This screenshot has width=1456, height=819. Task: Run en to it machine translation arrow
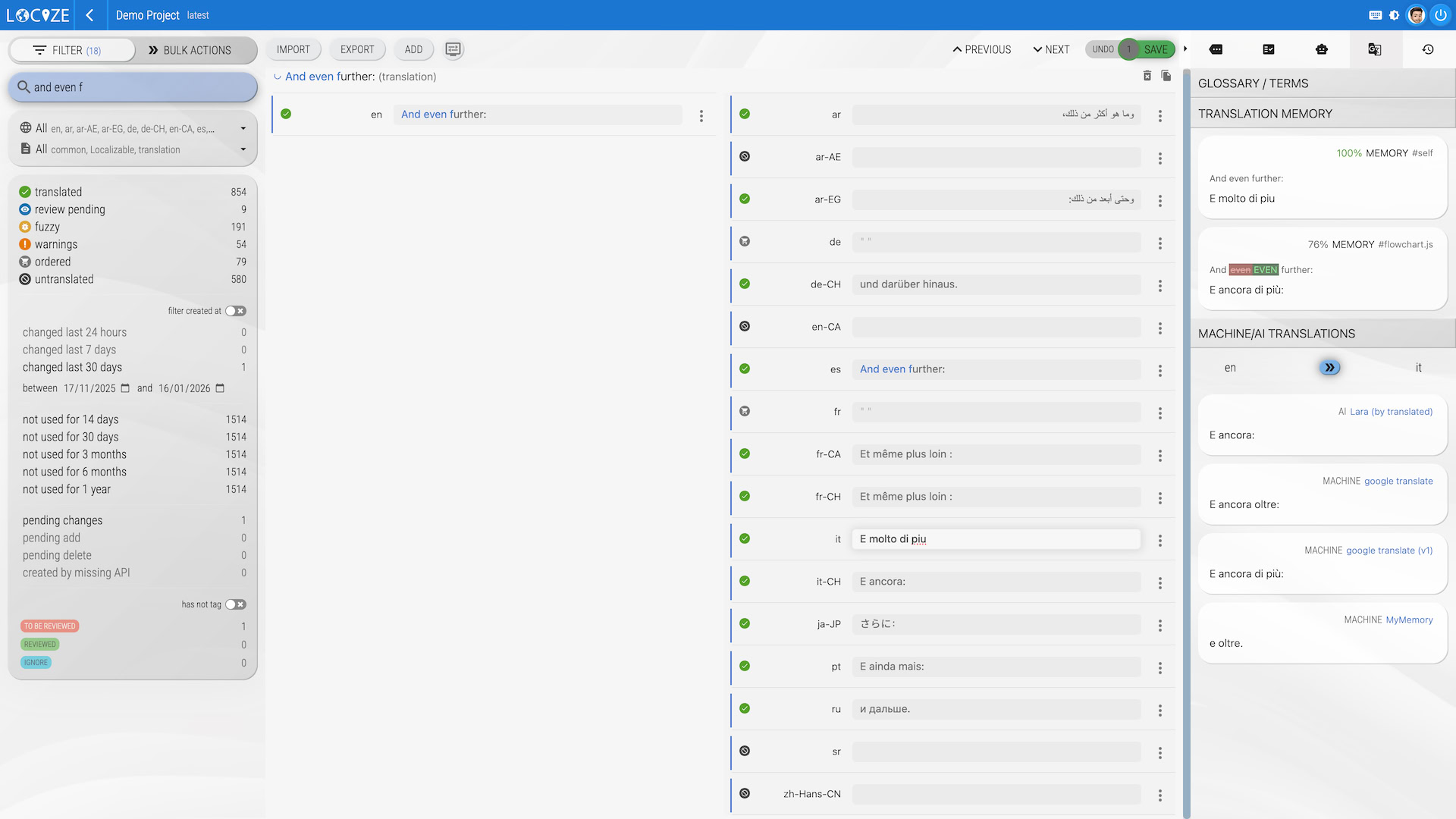coord(1329,368)
